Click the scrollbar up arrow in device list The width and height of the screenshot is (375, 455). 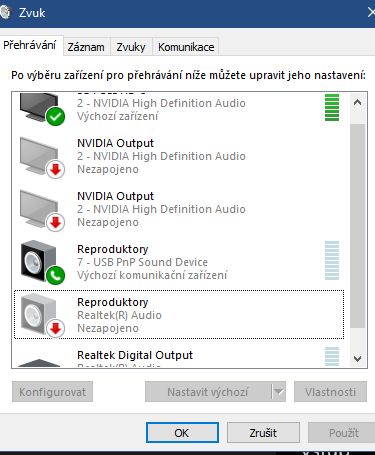[x=357, y=102]
